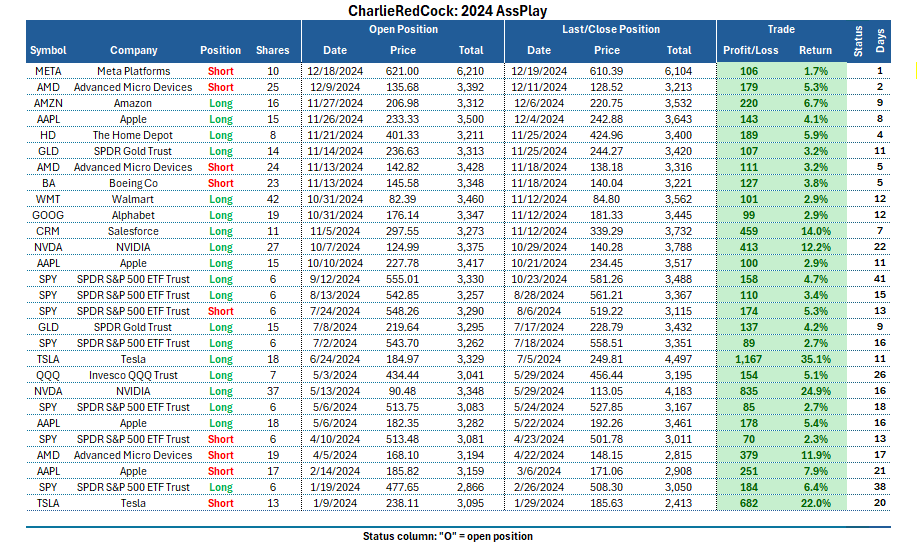Viewport: 917px width, 544px height.
Task: Click the 24.9% return cell
Action: (815, 391)
